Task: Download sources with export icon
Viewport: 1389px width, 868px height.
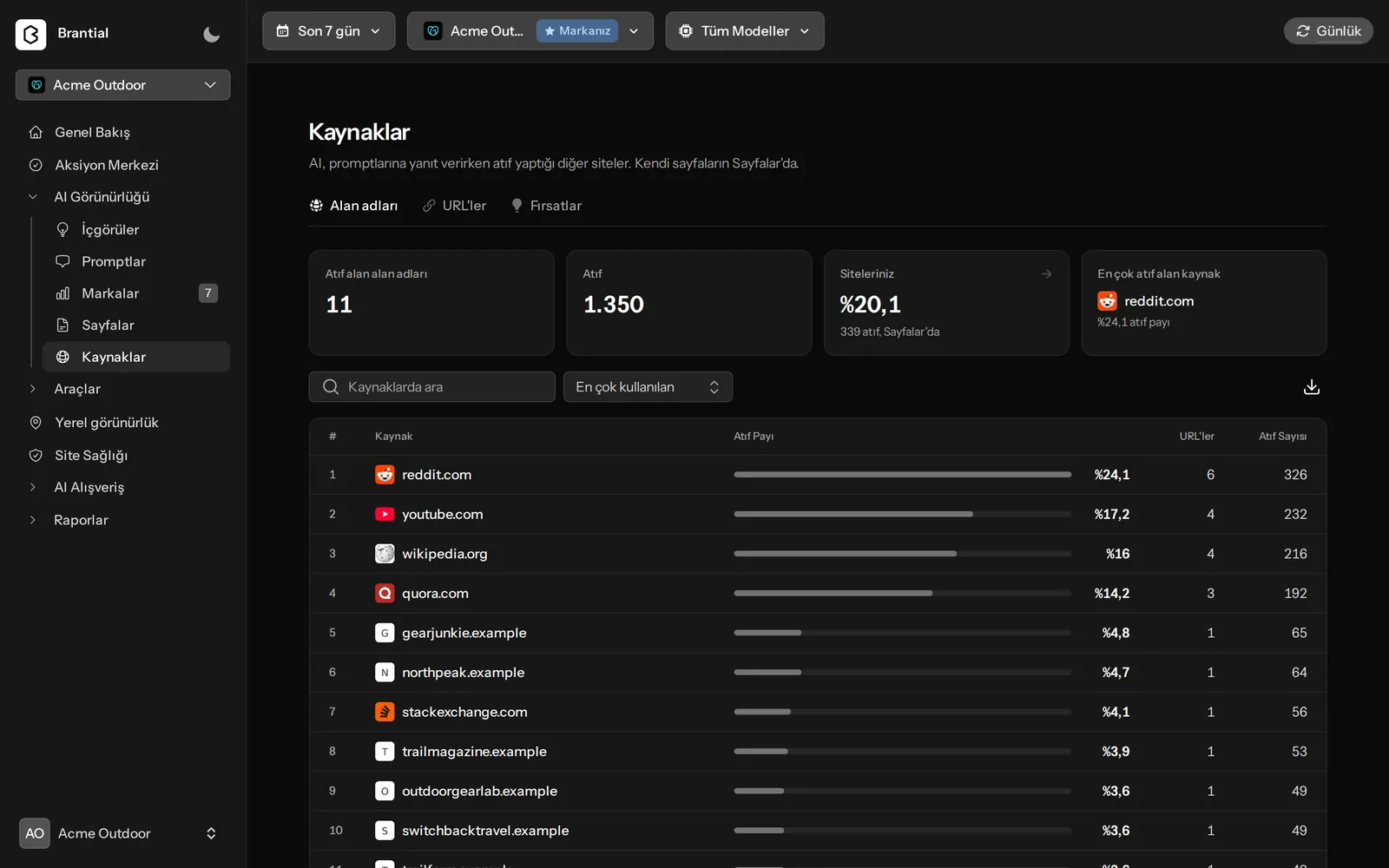Action: 1311,387
